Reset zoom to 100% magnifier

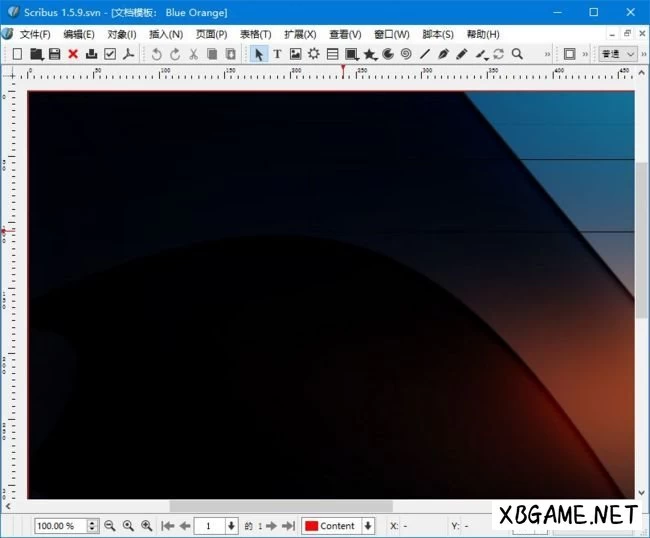pyautogui.click(x=128, y=526)
